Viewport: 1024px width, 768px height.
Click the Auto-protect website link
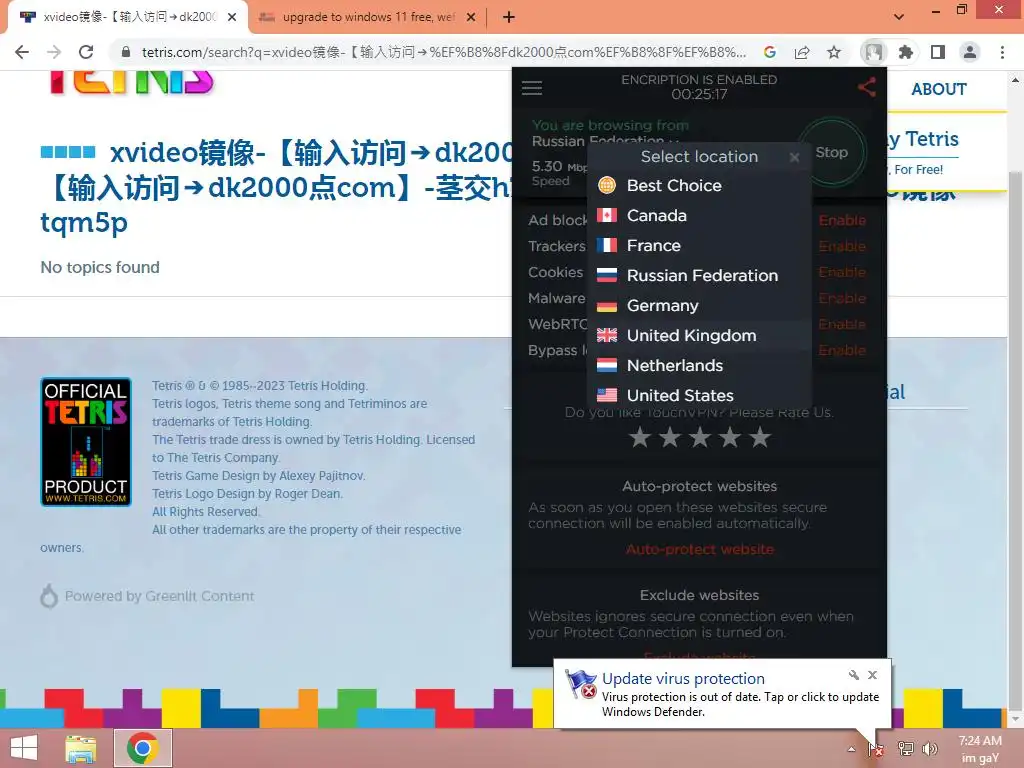[699, 550]
